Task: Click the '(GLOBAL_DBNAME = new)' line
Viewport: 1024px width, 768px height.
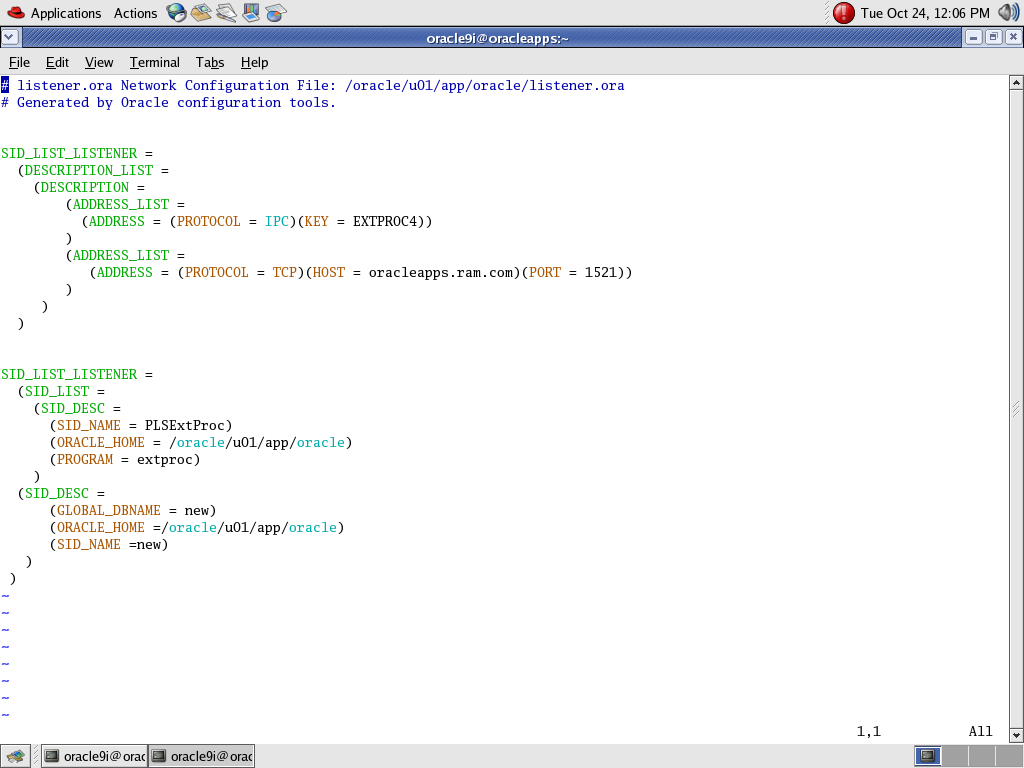Action: (133, 510)
